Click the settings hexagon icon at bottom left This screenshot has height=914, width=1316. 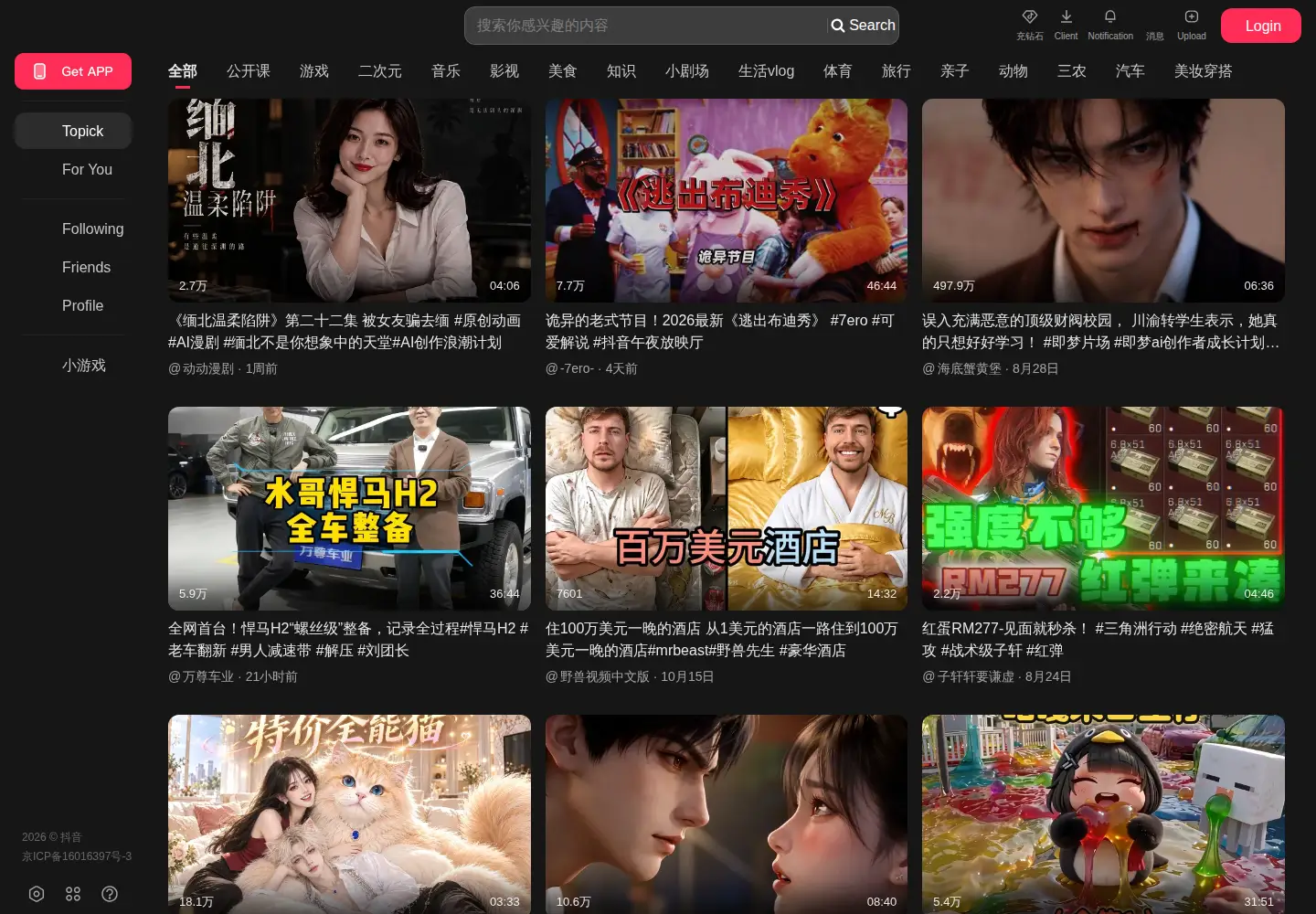pyautogui.click(x=37, y=894)
